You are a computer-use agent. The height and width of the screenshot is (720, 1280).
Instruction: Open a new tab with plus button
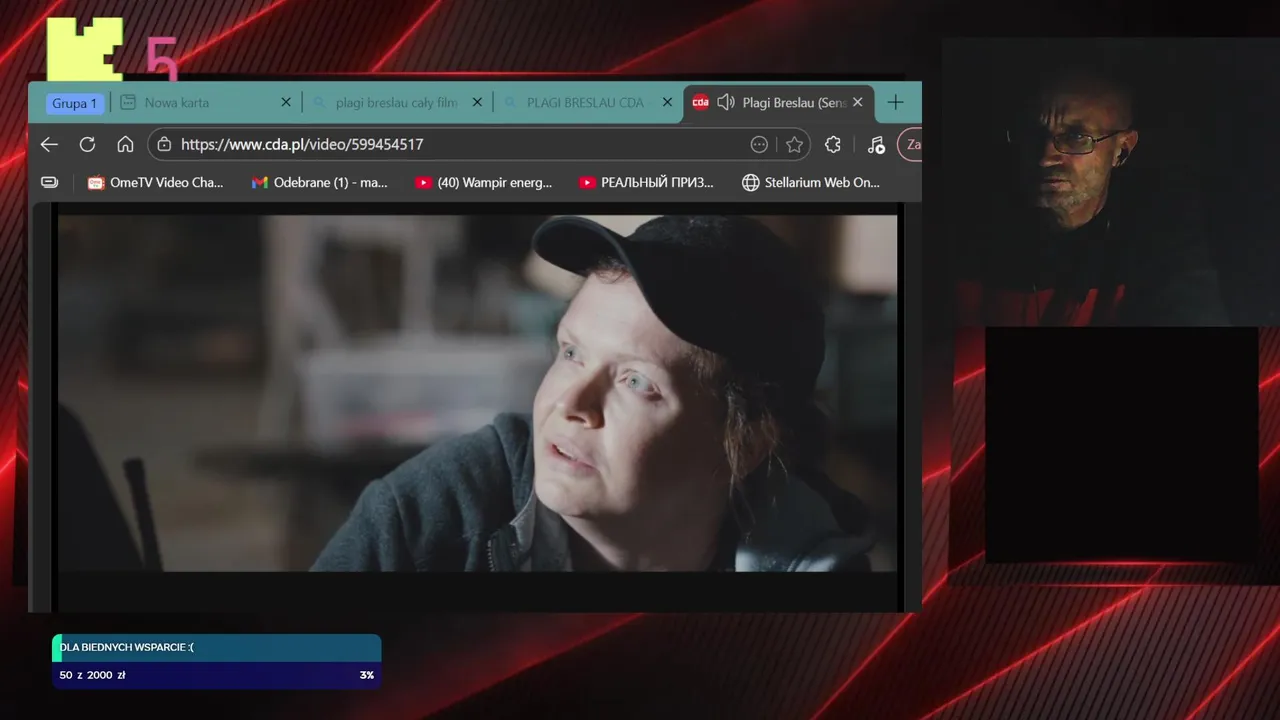896,102
